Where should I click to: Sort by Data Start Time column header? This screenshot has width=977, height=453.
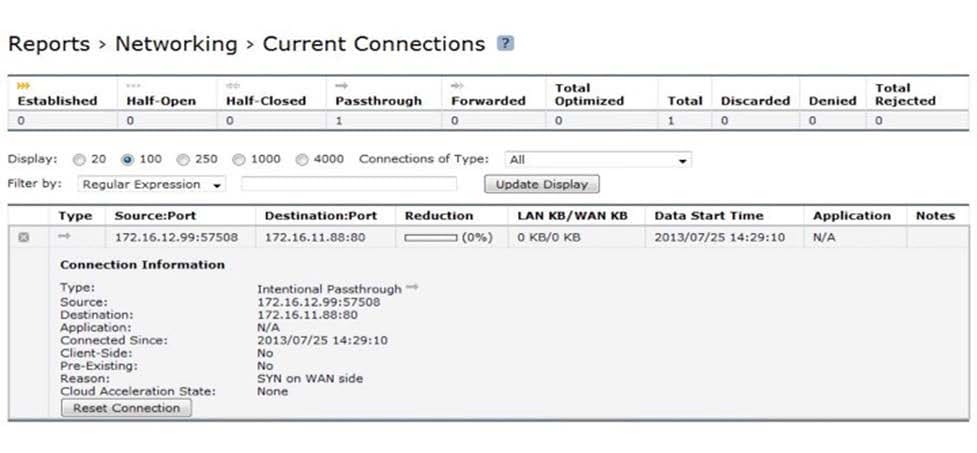pos(708,216)
